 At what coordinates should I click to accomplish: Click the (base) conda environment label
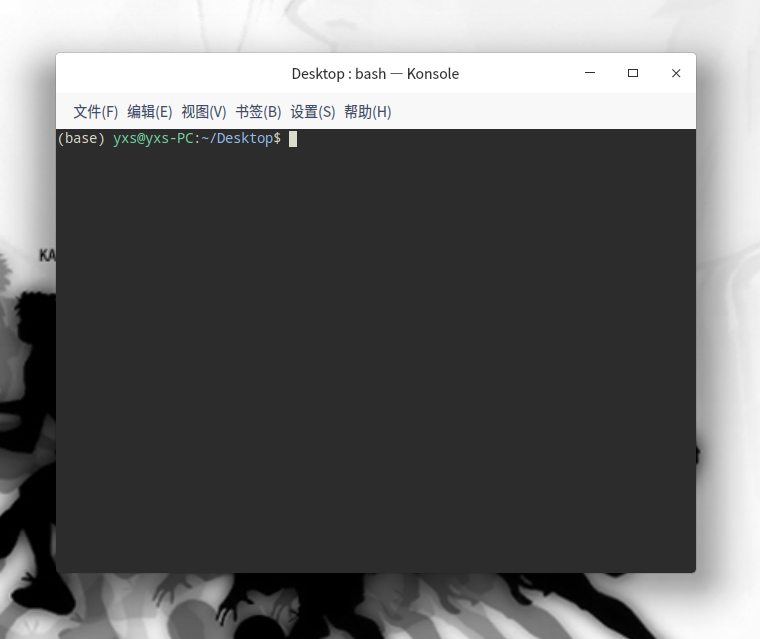point(81,139)
